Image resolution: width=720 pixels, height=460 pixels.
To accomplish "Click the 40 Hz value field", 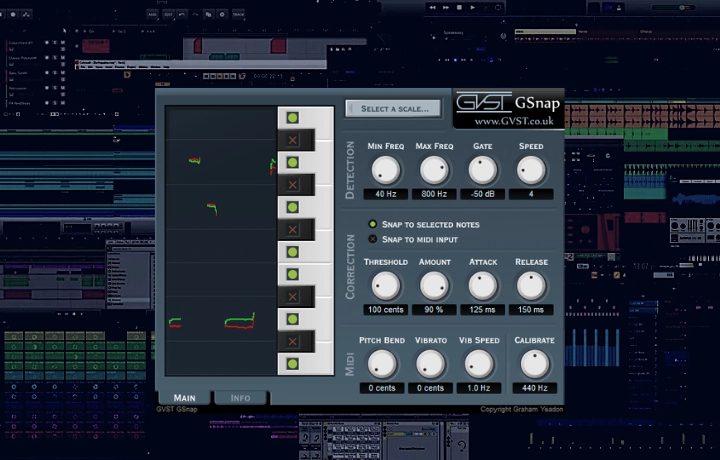I will (x=386, y=194).
